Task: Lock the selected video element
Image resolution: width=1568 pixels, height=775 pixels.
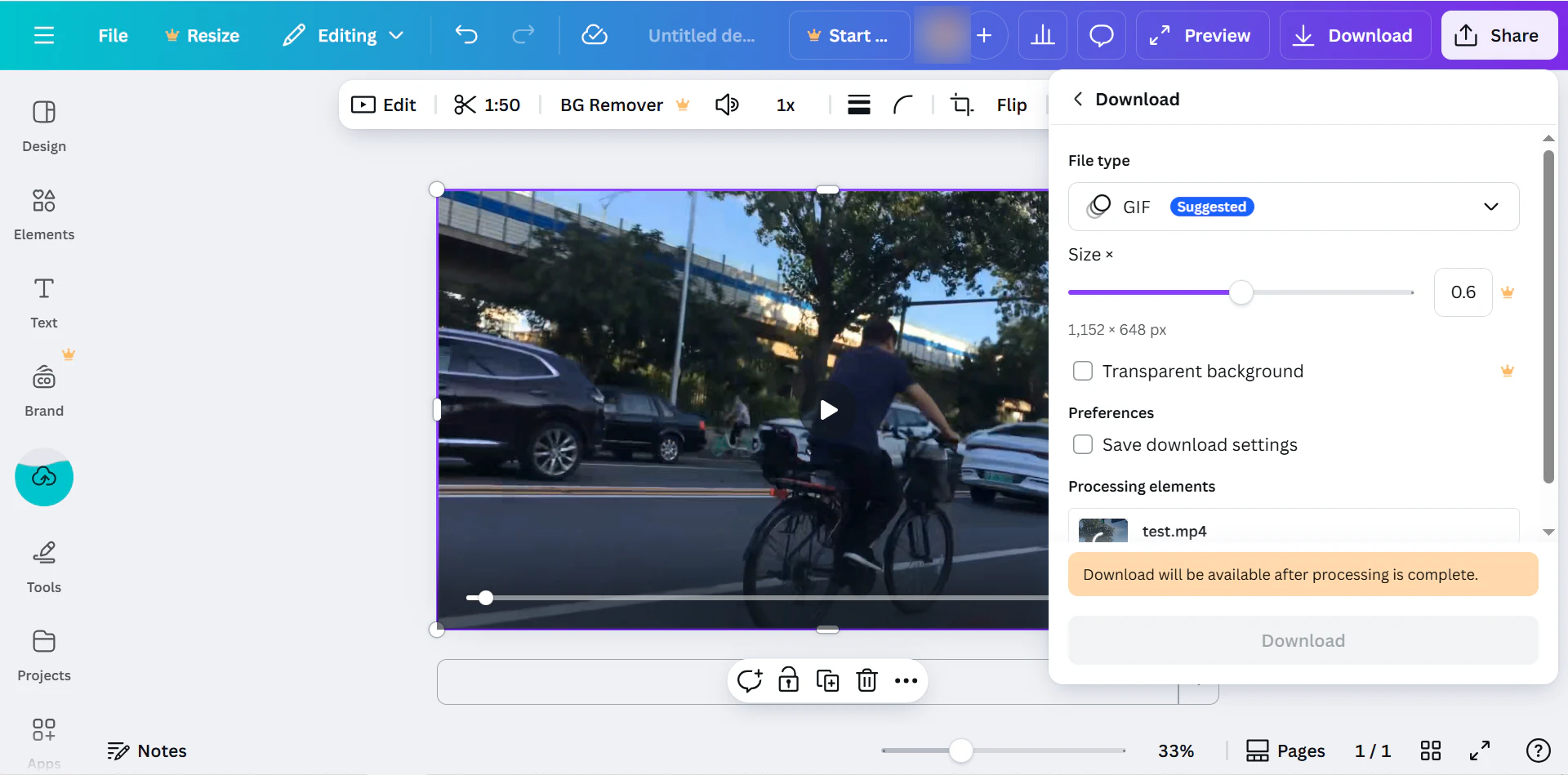Action: point(788,680)
